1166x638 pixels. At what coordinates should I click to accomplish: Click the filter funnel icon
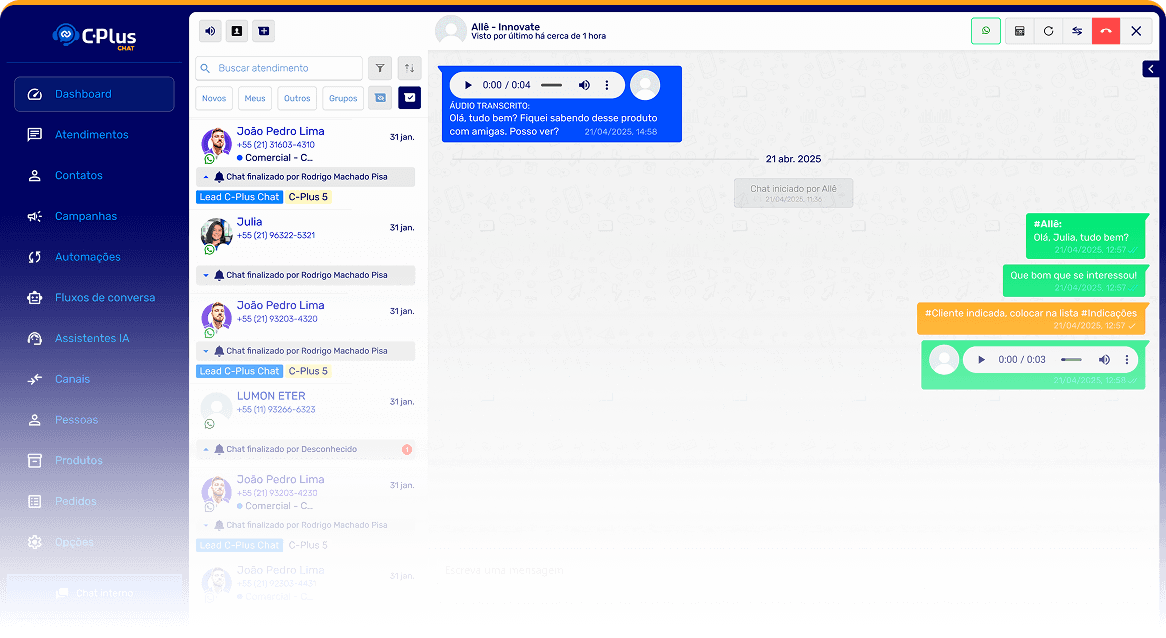pos(380,68)
